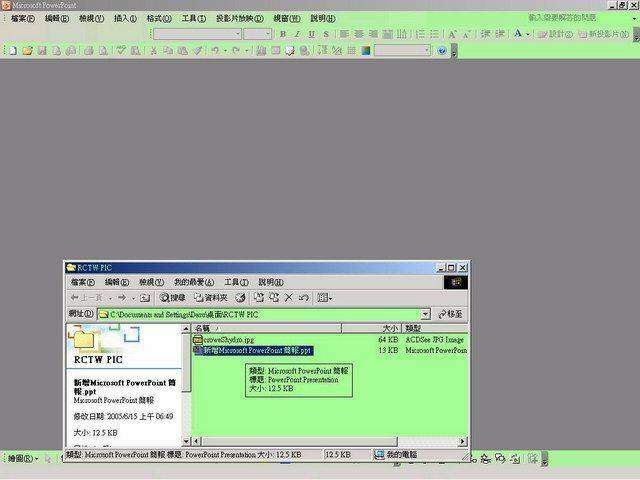Image resolution: width=640 pixels, height=480 pixels.
Task: Open PowerPoint 工具(T) menu
Action: click(x=193, y=18)
